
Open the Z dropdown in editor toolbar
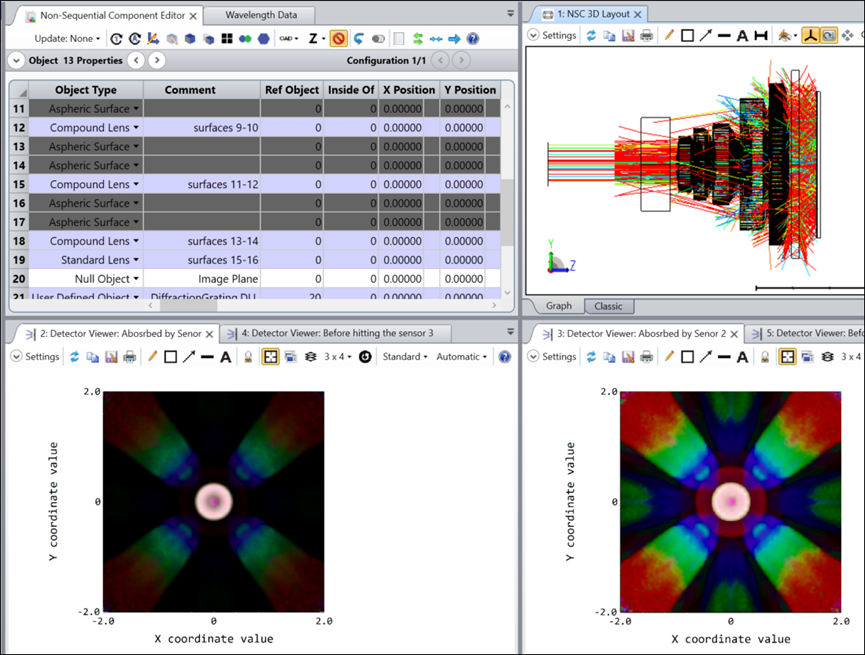pyautogui.click(x=317, y=39)
